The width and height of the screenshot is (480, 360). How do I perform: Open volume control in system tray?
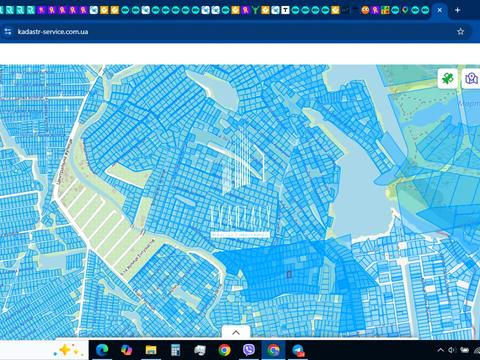pyautogui.click(x=452, y=350)
